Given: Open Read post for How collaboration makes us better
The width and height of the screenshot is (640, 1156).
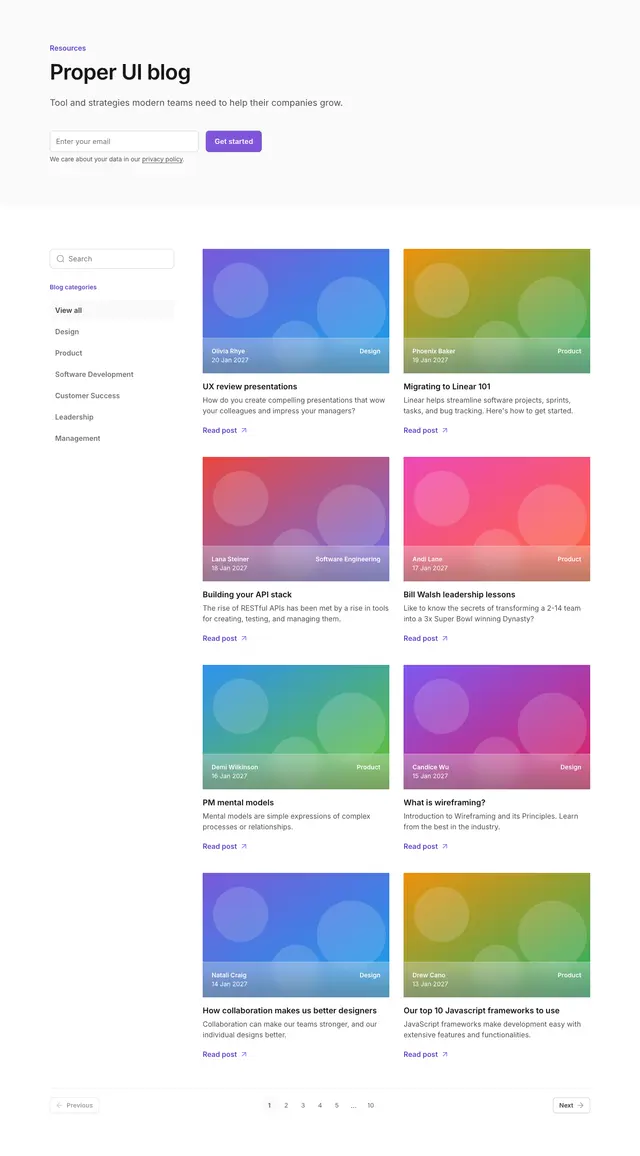Looking at the screenshot, I should click(x=225, y=1054).
